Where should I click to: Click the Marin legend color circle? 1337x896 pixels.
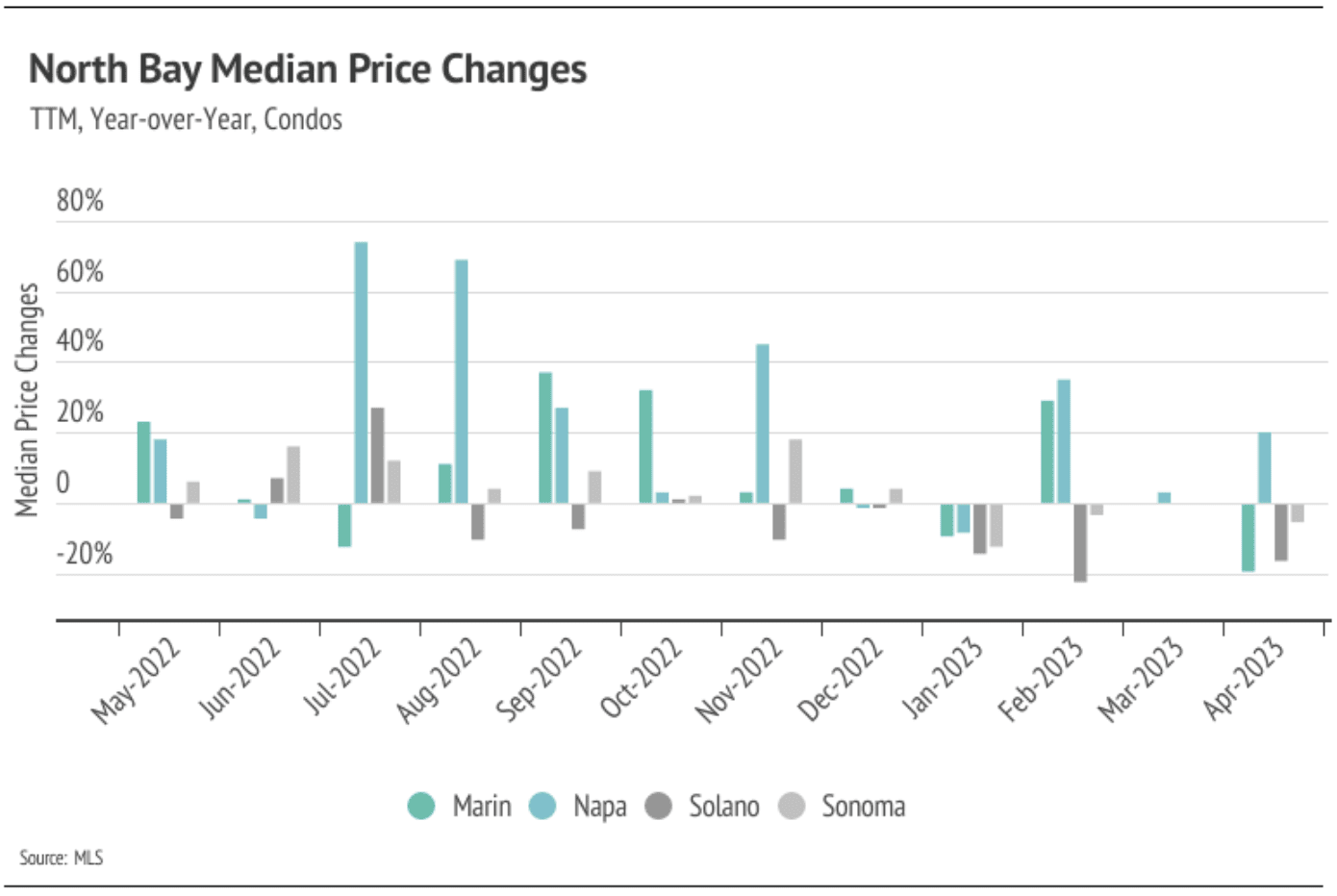tap(421, 806)
